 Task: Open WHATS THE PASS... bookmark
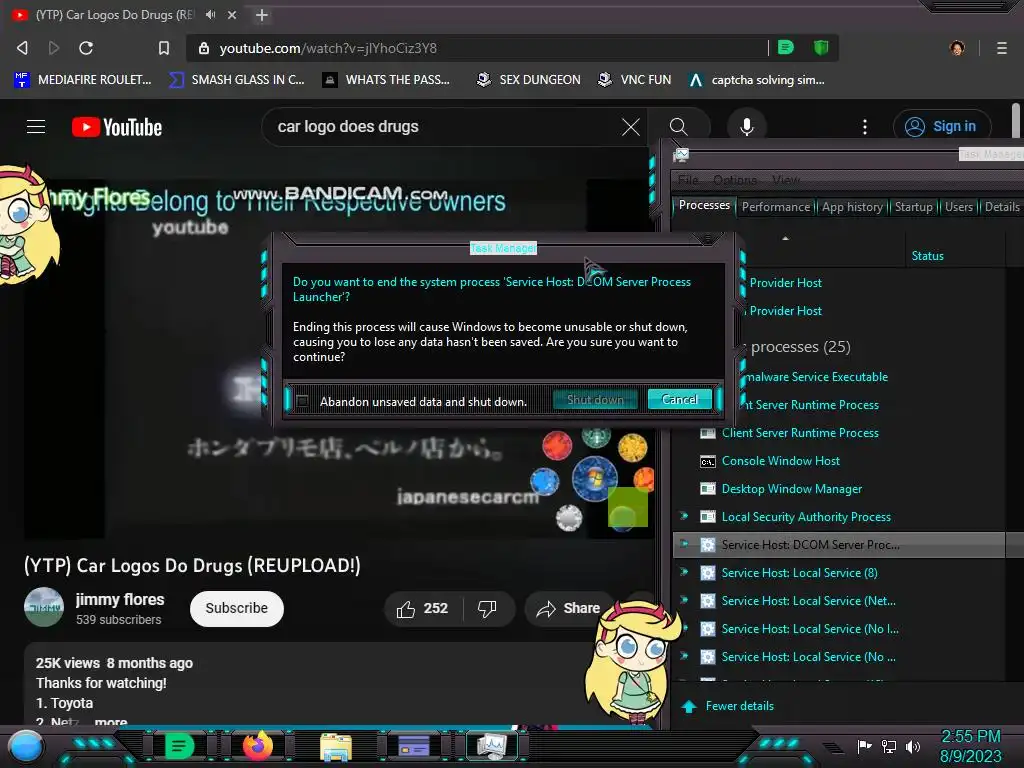[387, 80]
